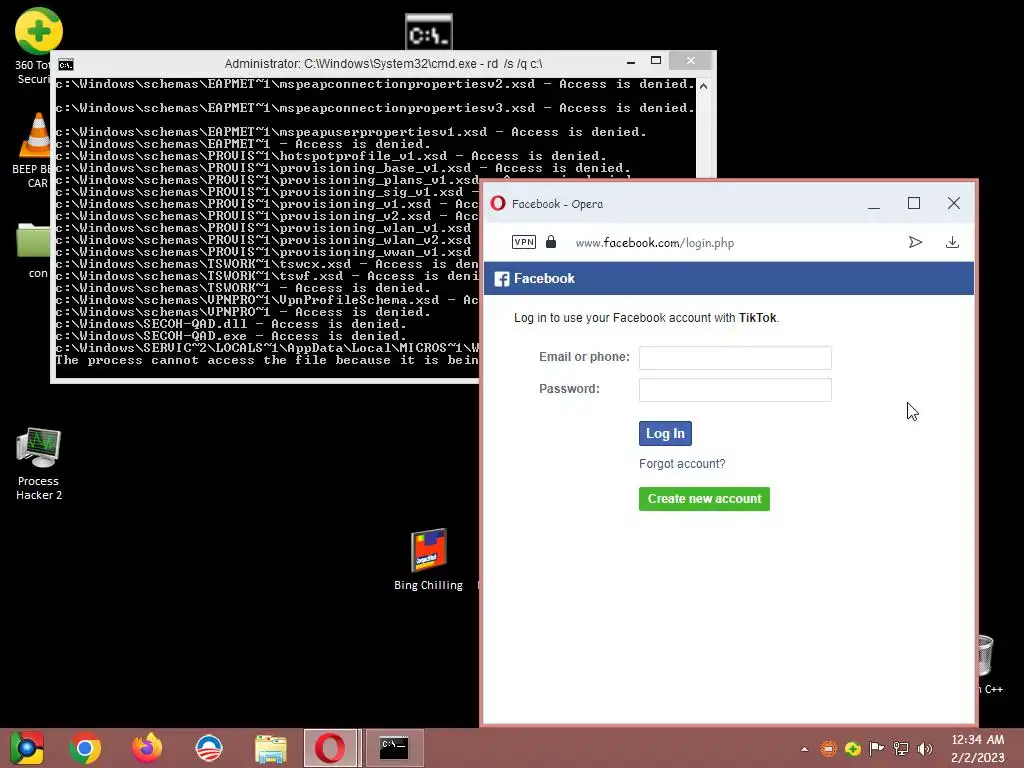Open Google Chrome from the taskbar
The width and height of the screenshot is (1024, 768).
(85, 748)
